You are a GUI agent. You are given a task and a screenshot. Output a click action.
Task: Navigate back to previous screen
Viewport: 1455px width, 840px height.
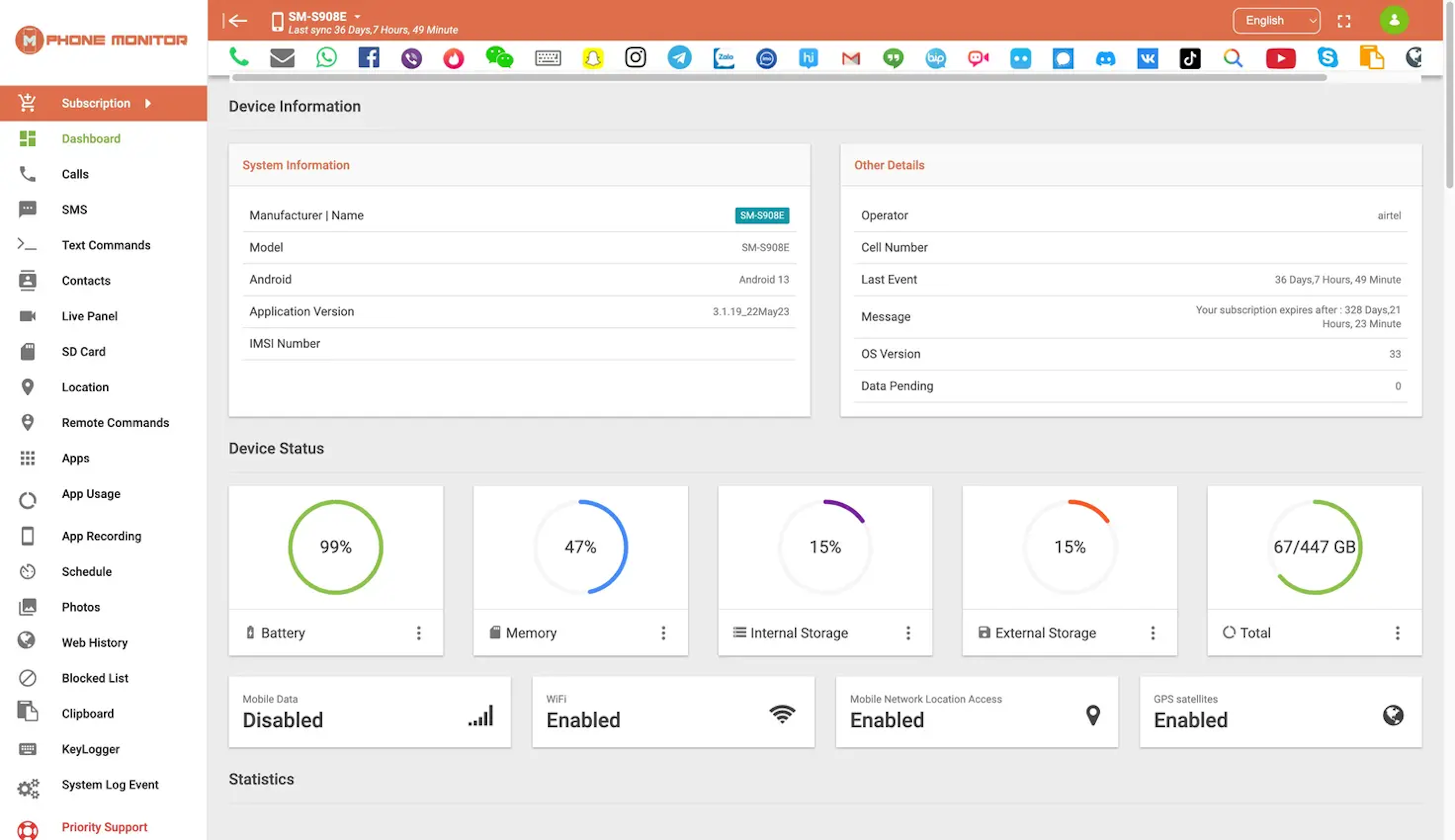pos(236,20)
